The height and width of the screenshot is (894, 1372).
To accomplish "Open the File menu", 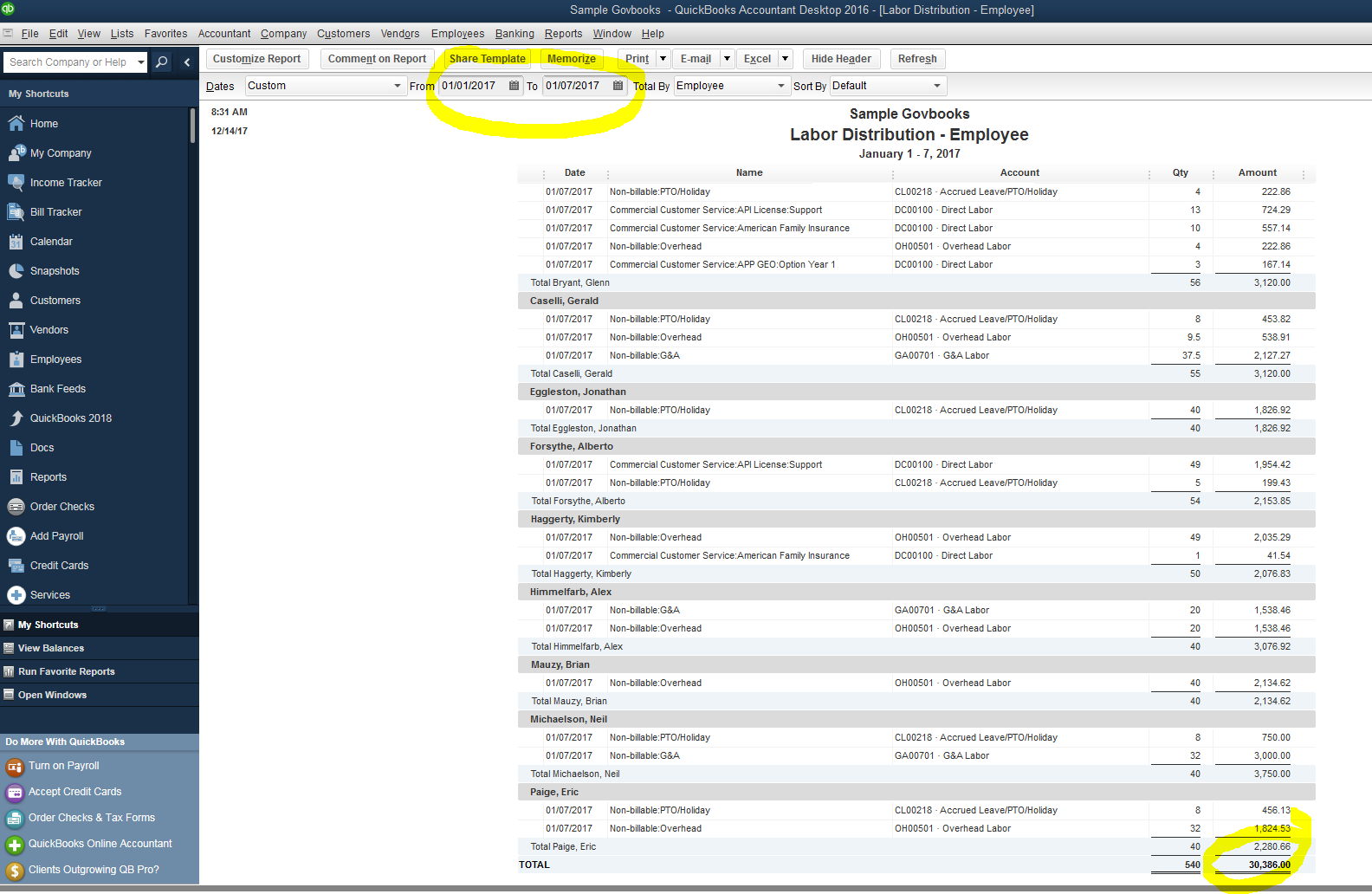I will (29, 34).
